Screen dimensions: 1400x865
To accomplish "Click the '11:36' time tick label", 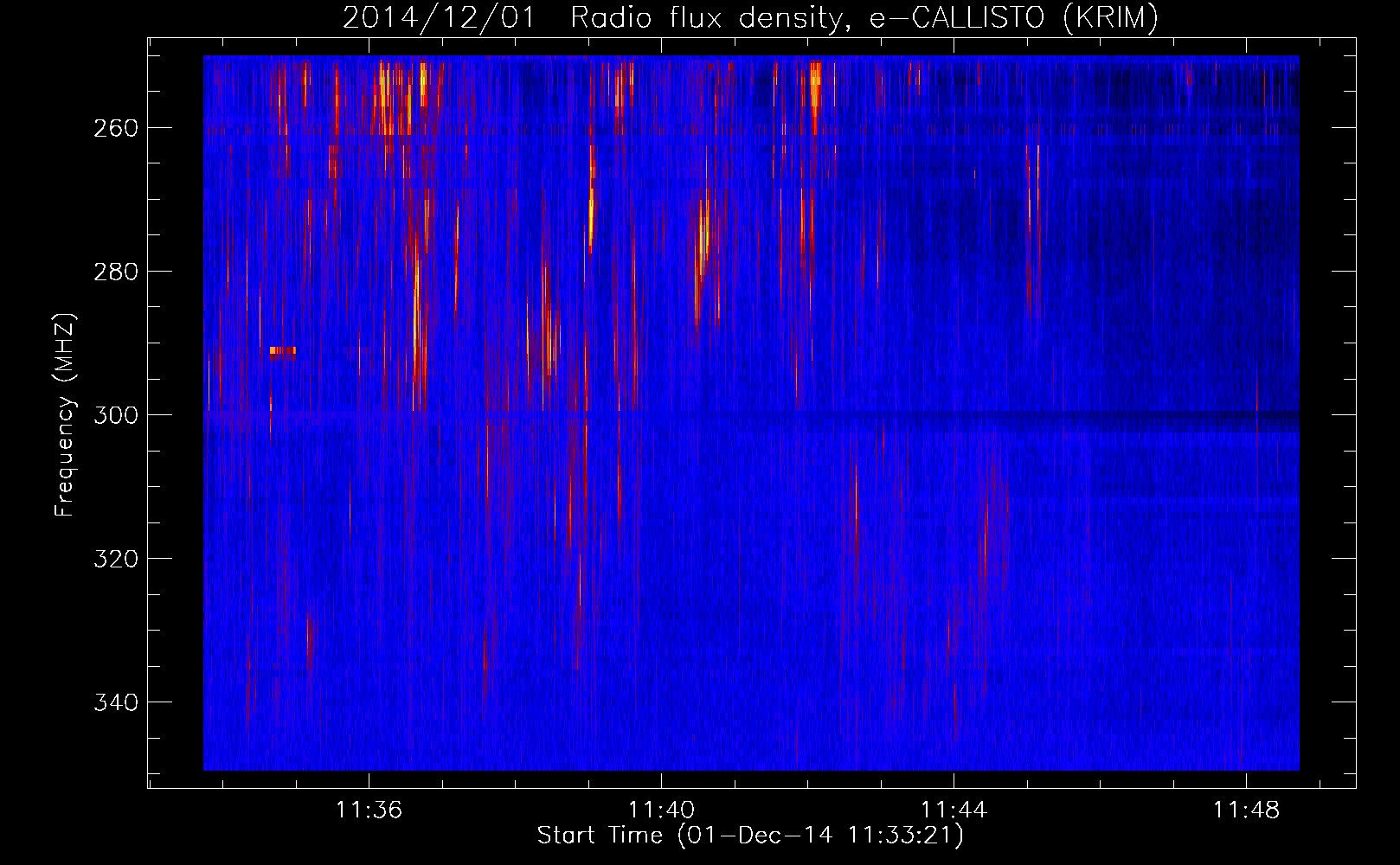I will [x=369, y=811].
